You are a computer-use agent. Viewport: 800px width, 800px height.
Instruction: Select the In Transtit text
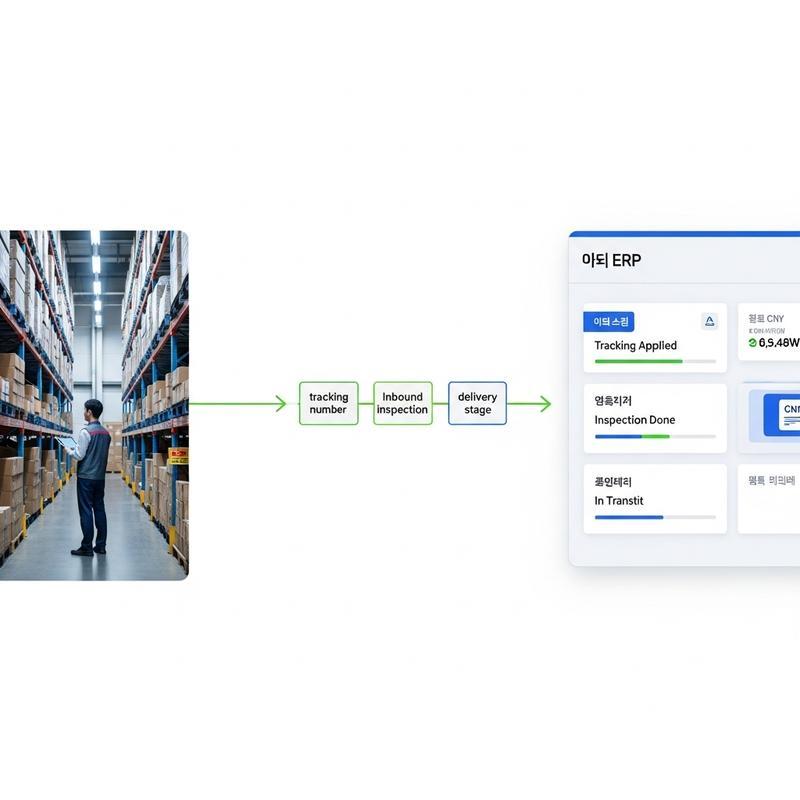pyautogui.click(x=618, y=501)
